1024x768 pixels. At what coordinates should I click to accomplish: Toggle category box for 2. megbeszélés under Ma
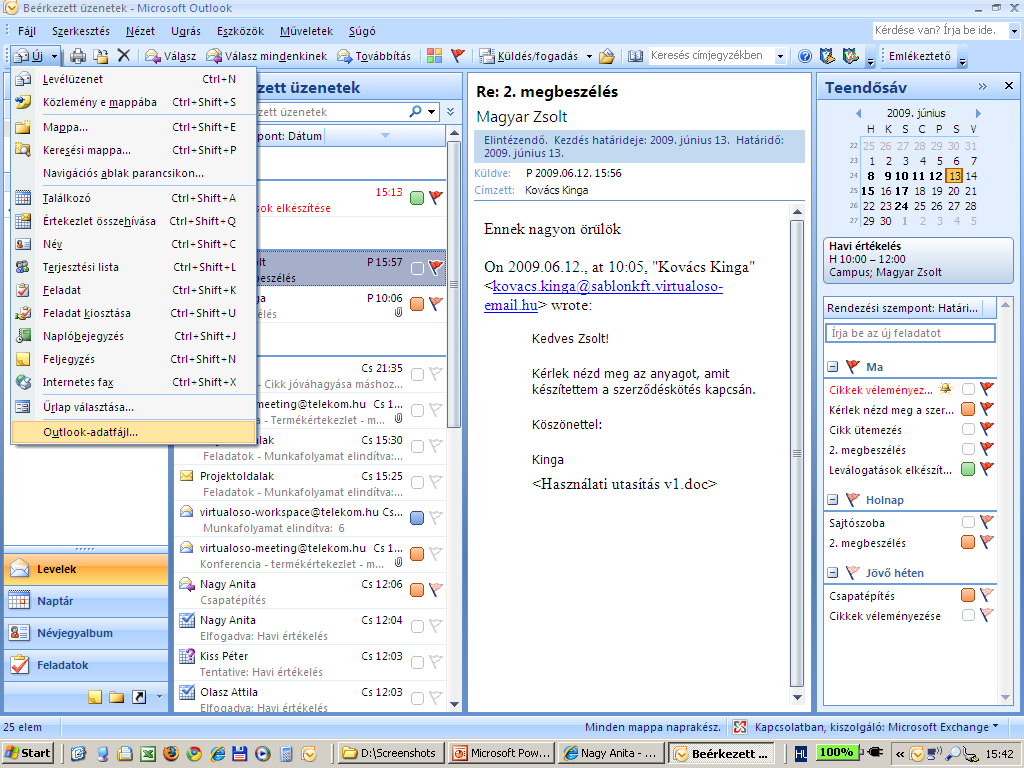[968, 449]
